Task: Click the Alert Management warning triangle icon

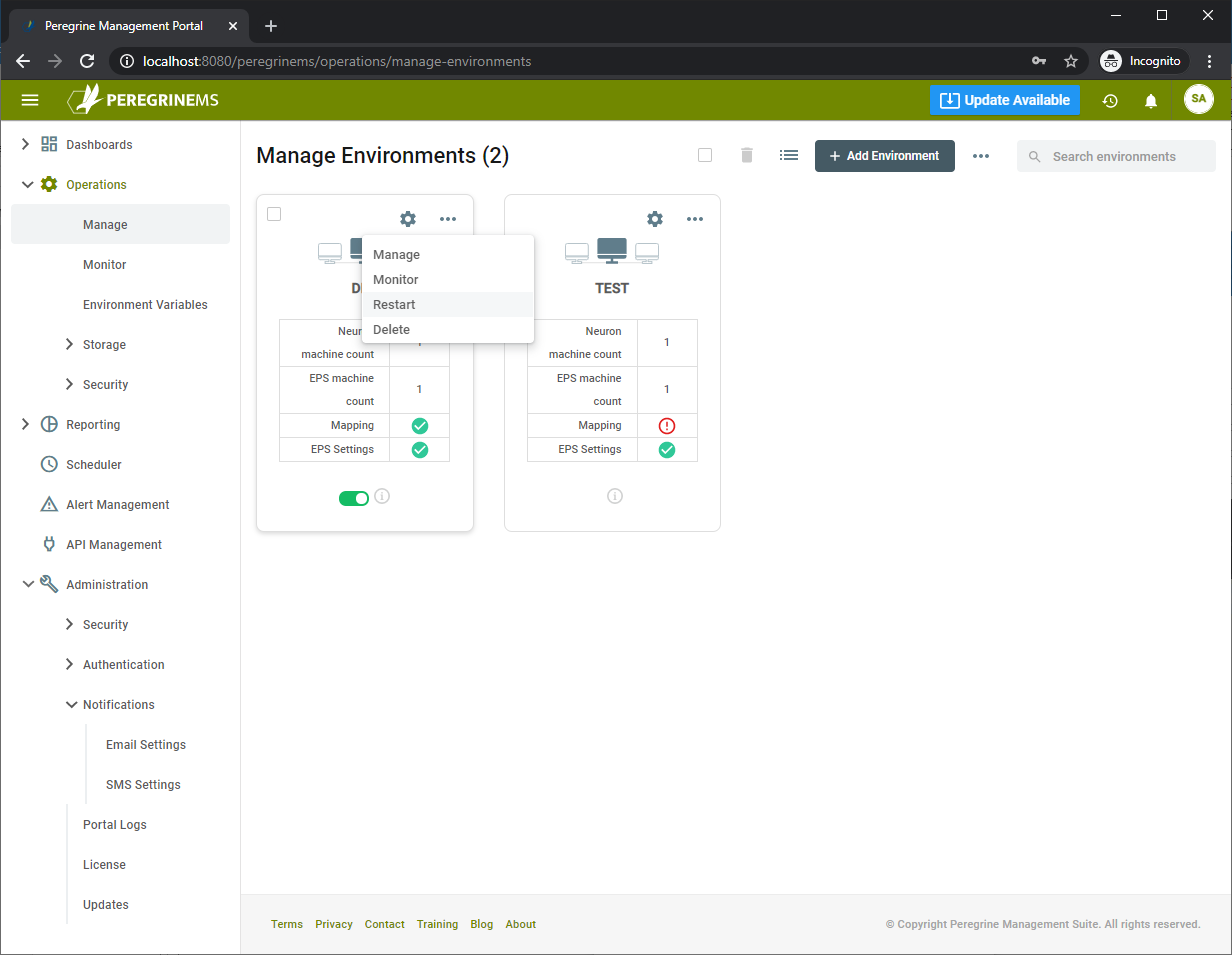Action: pos(49,504)
